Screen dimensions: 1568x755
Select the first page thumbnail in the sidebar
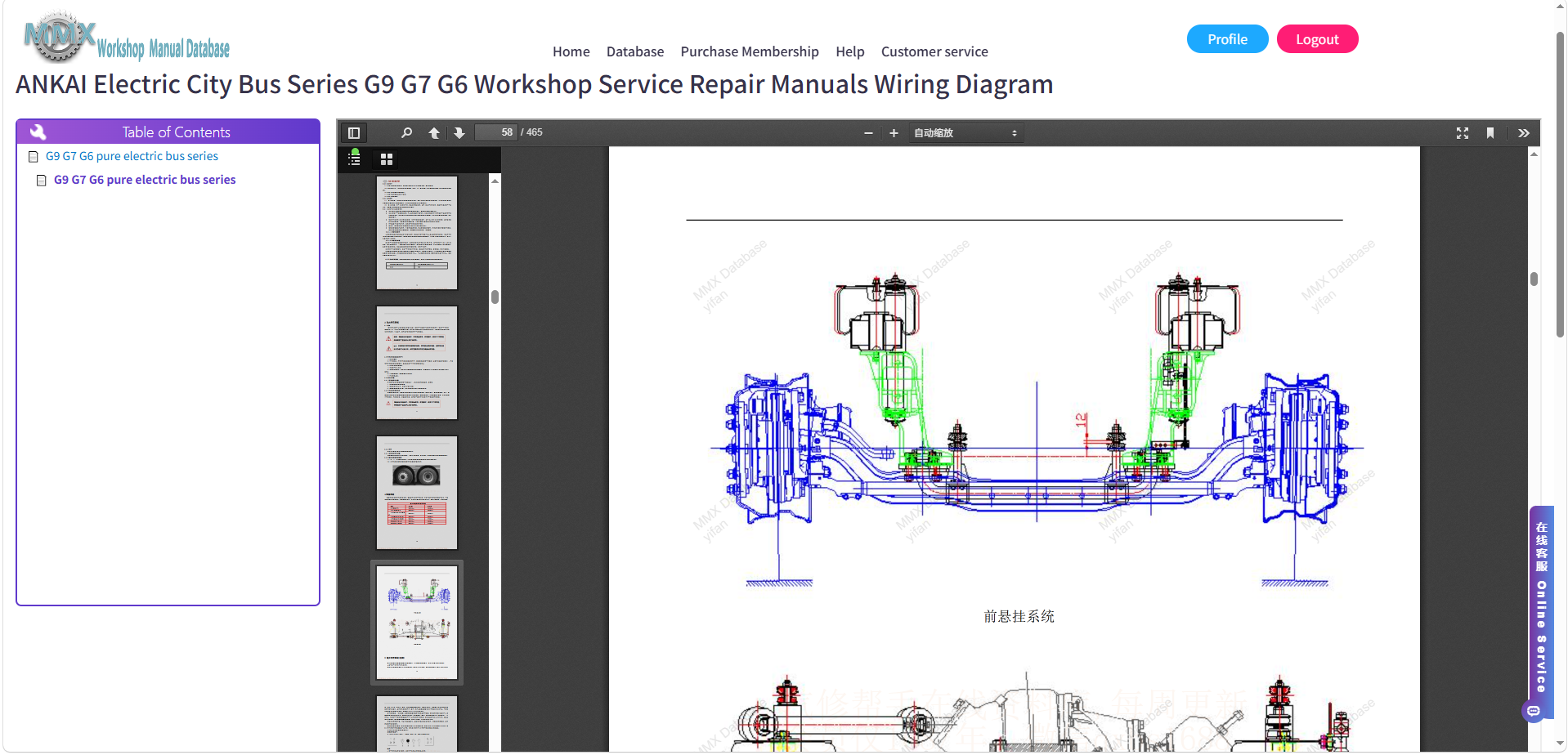(417, 233)
